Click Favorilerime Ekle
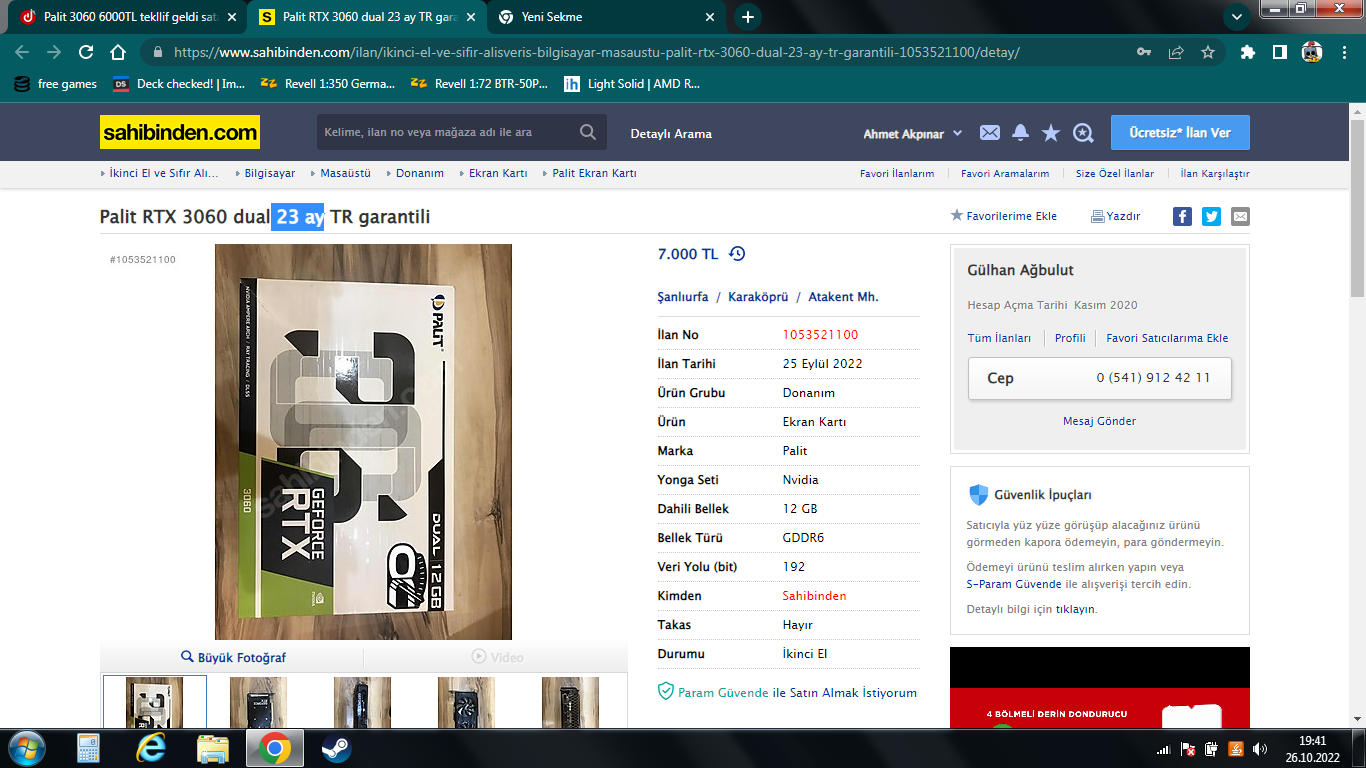Screen dimensions: 1366x768 point(1003,216)
